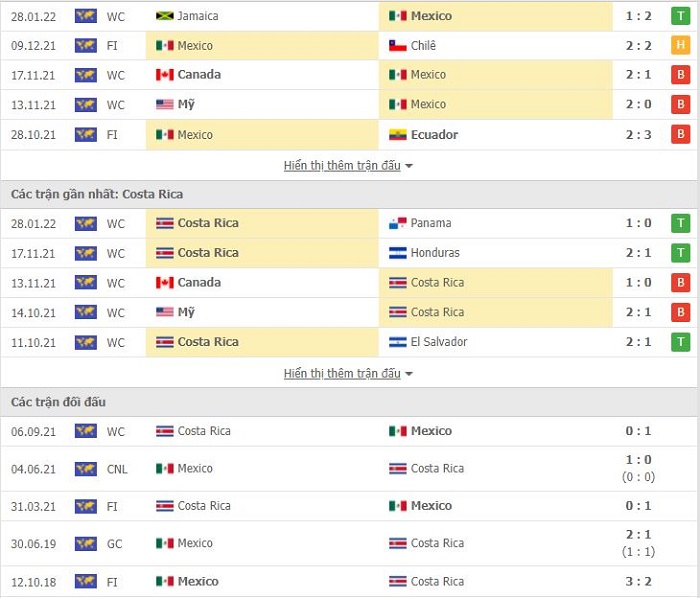Screen dimensions: 700x598
Task: Click the Panama flag icon
Action: (397, 223)
